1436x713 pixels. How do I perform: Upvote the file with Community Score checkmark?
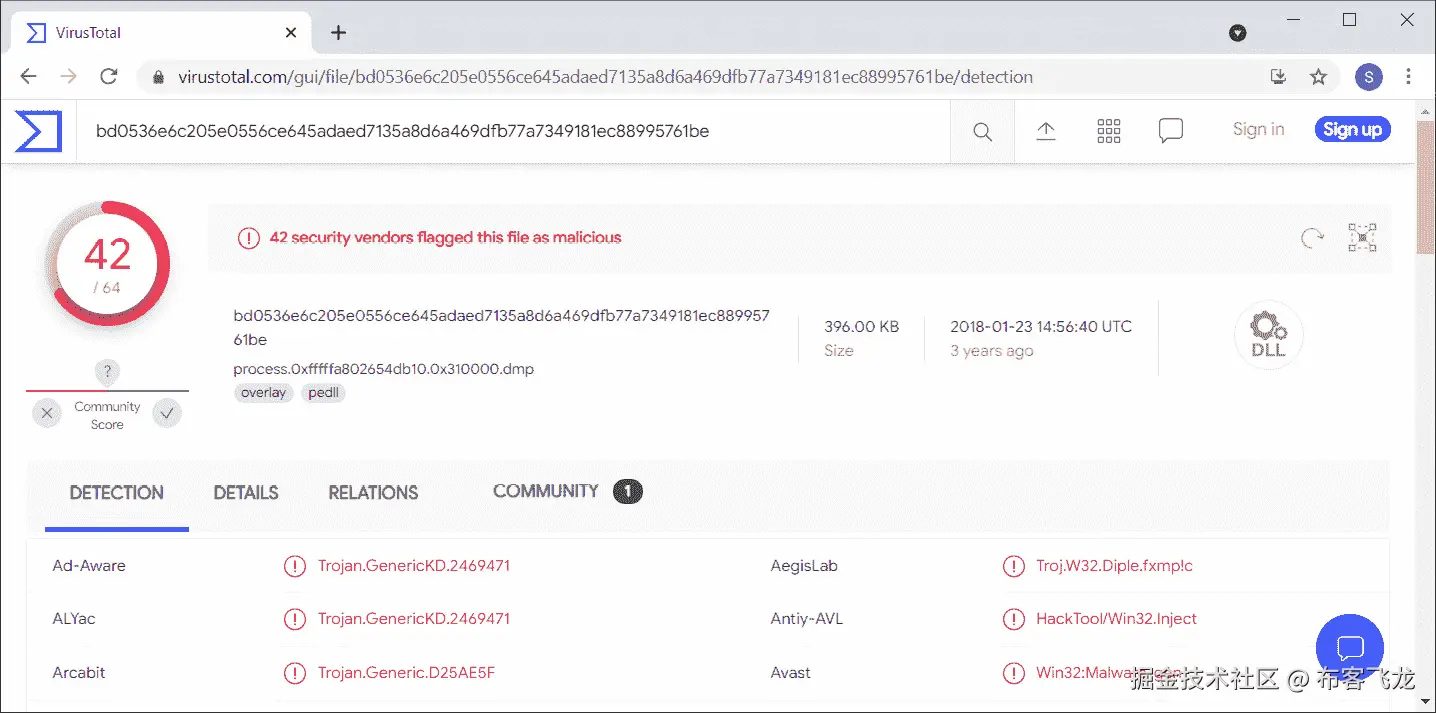pyautogui.click(x=167, y=412)
